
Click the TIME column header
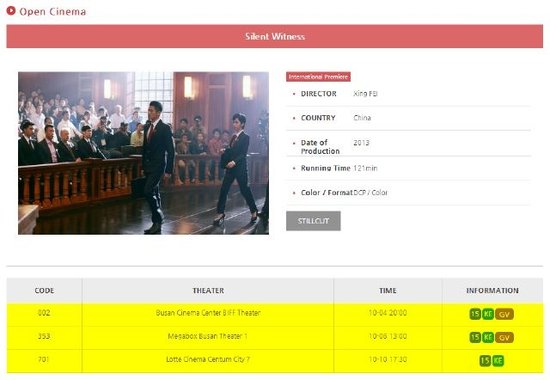coord(388,291)
